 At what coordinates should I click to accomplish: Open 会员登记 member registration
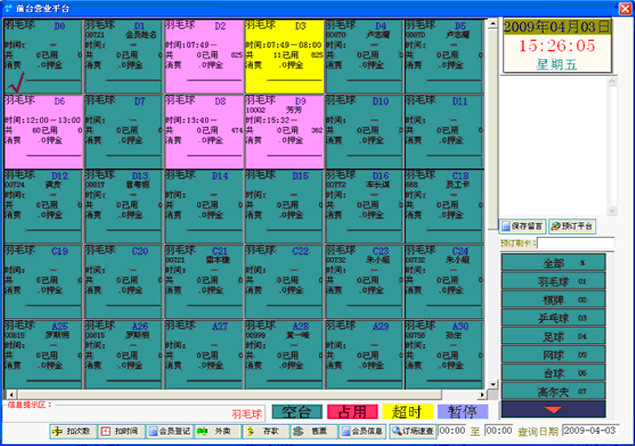169,431
